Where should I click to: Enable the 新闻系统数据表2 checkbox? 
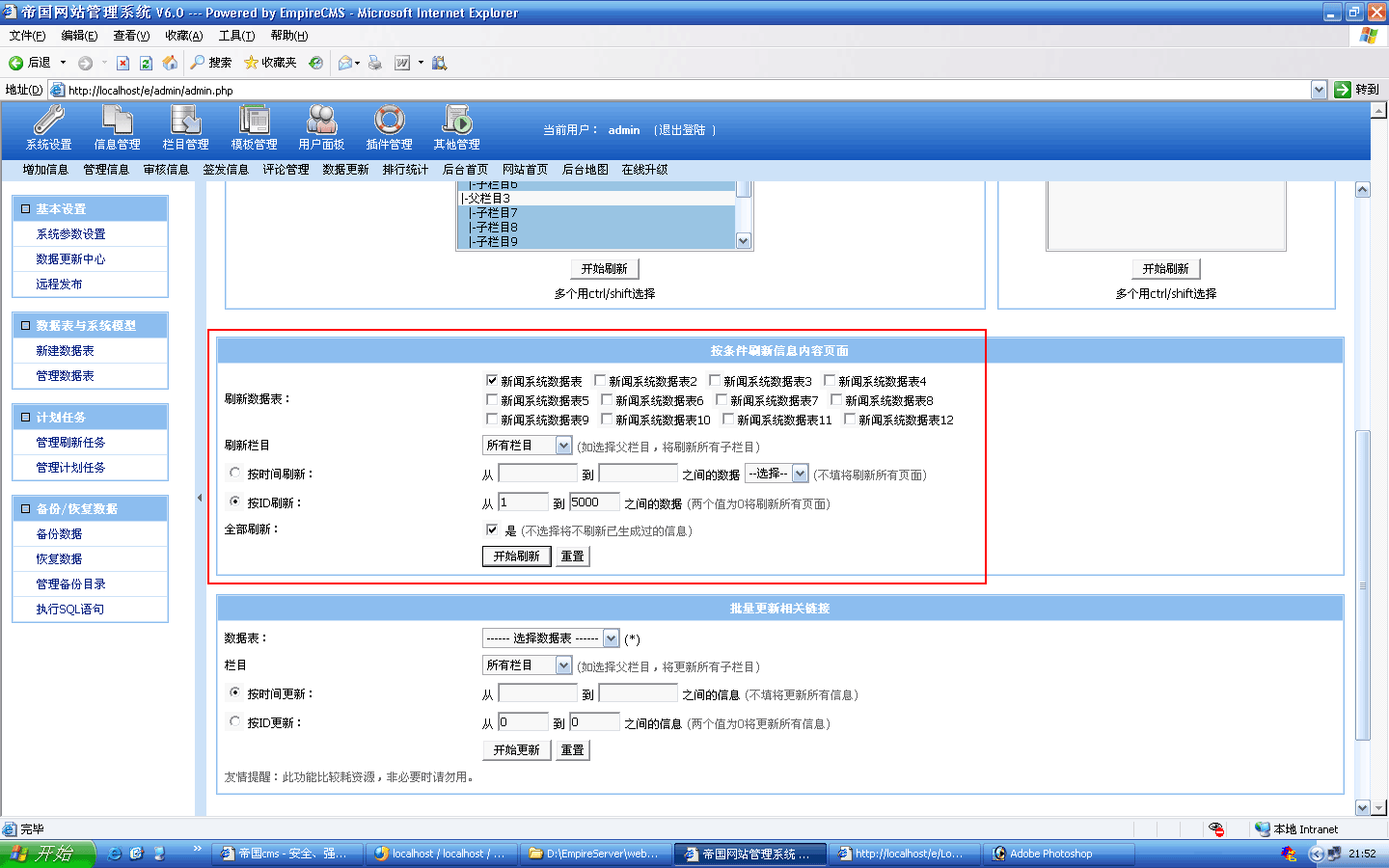(x=600, y=381)
